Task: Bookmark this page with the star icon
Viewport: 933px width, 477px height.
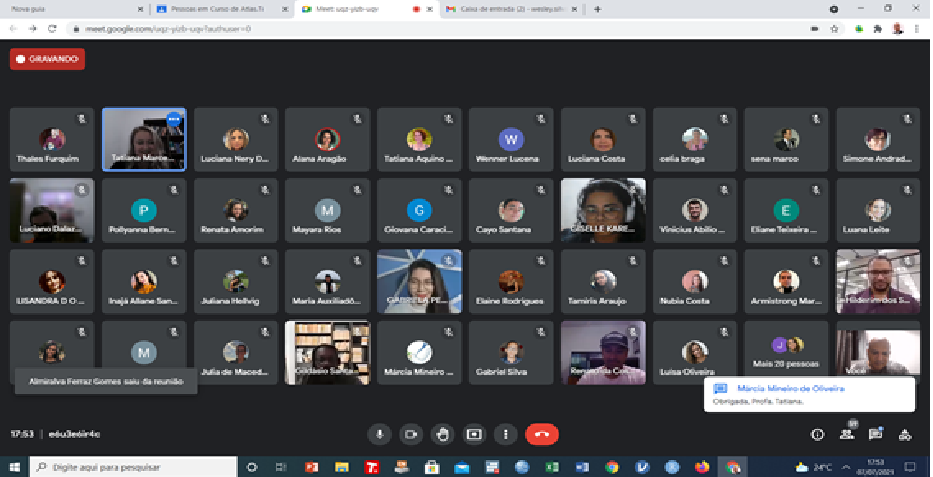Action: pos(834,29)
